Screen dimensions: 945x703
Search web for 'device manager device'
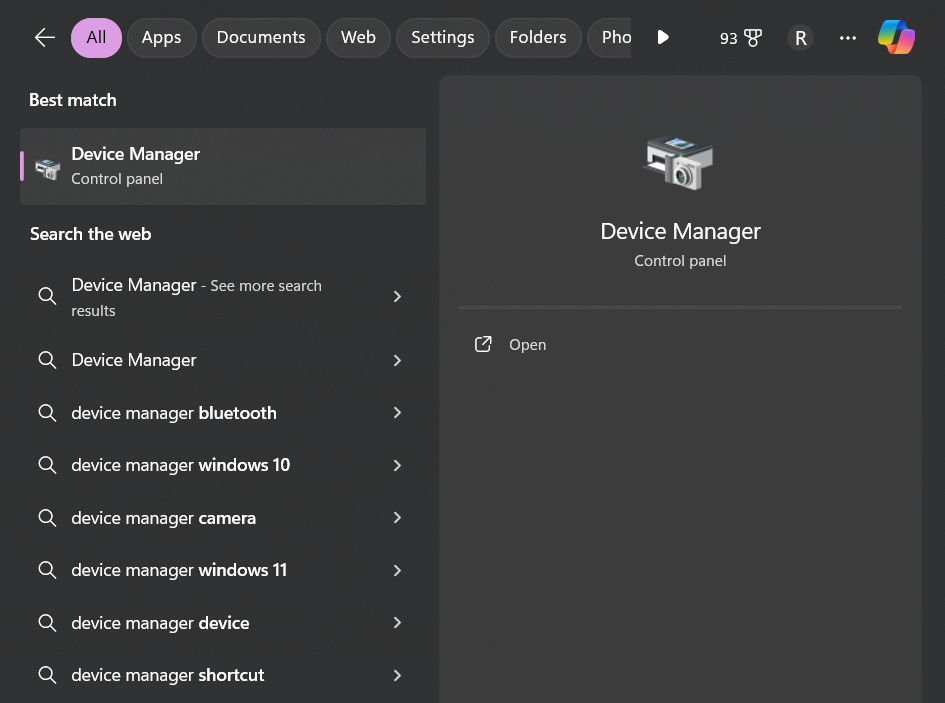(x=160, y=623)
